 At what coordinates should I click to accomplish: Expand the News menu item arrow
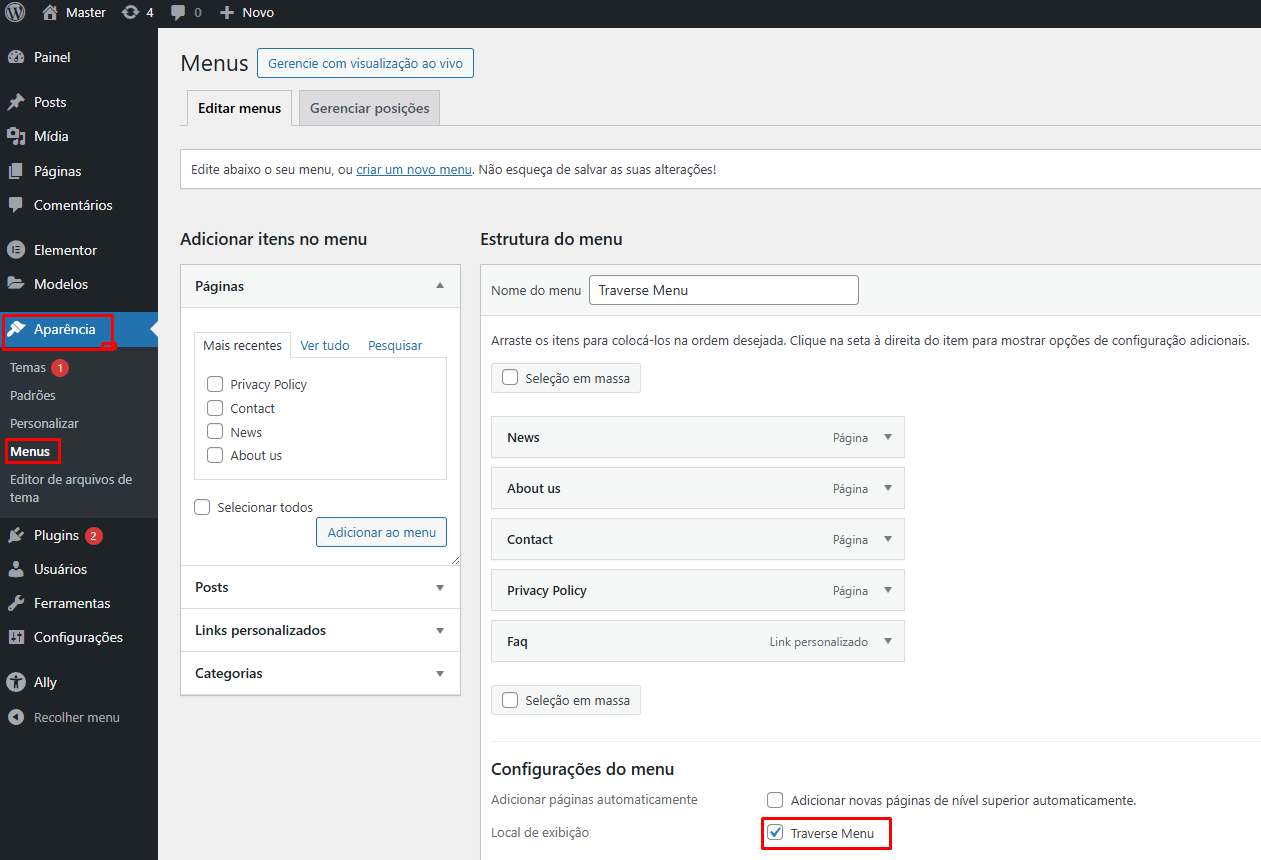point(887,437)
